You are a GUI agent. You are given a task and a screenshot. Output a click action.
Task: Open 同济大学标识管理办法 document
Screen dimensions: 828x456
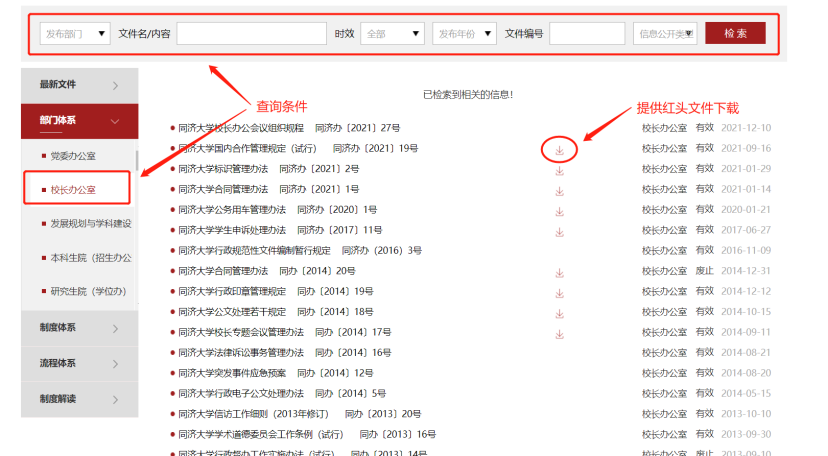coord(223,169)
